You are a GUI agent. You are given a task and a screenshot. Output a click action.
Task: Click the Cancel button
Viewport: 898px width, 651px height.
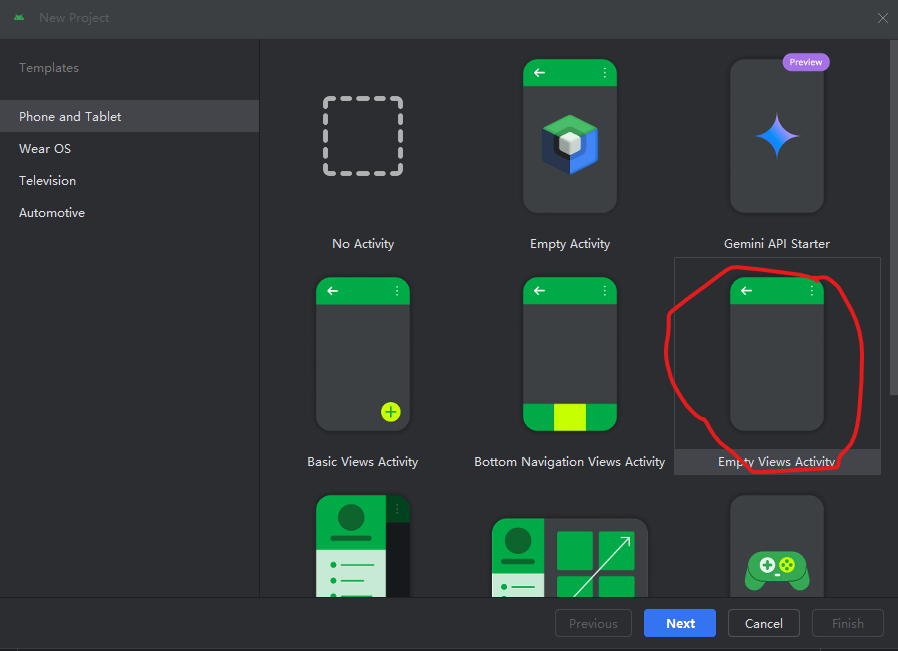coord(763,623)
